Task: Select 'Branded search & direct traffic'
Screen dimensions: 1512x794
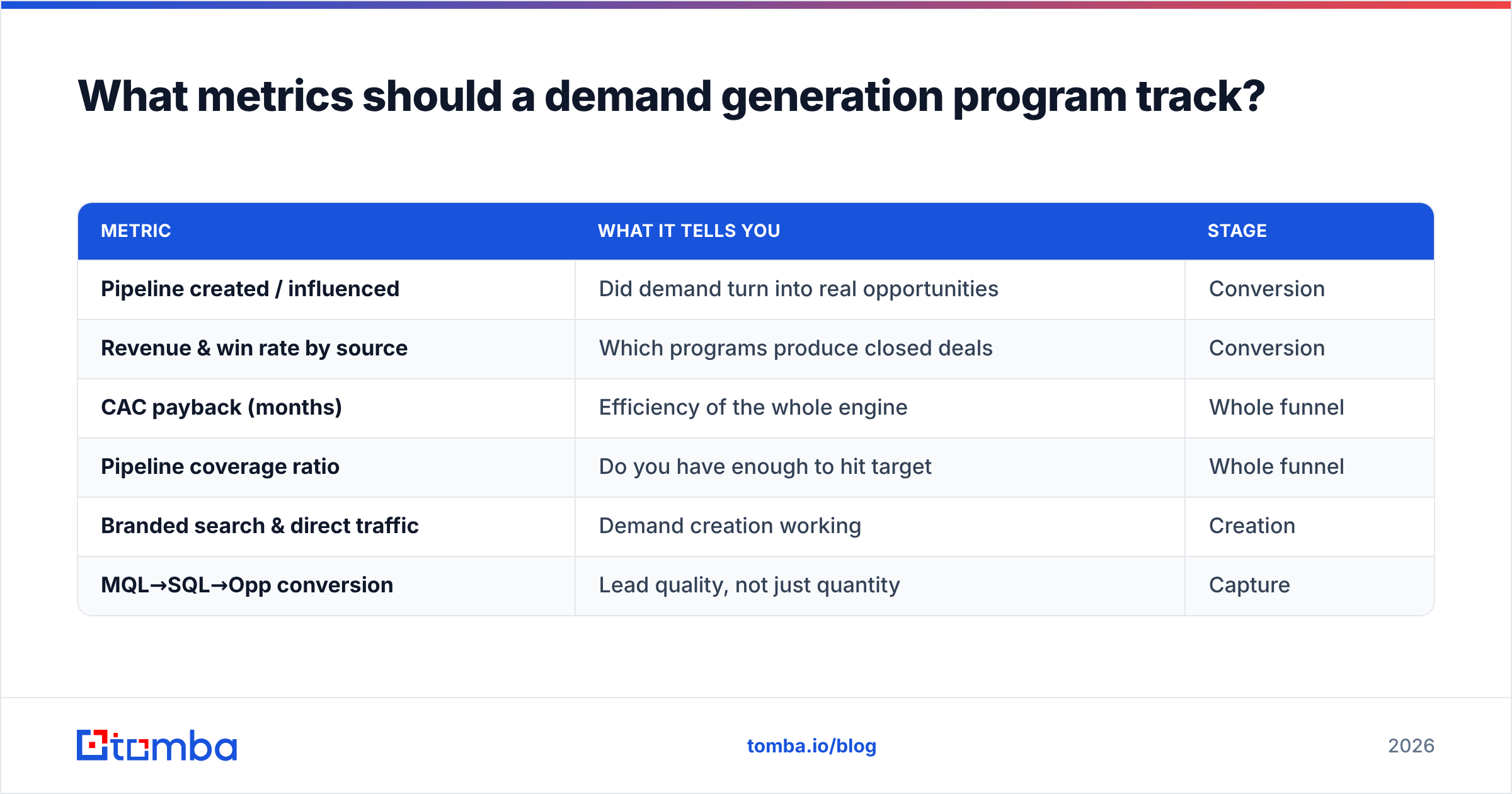Action: click(x=260, y=526)
